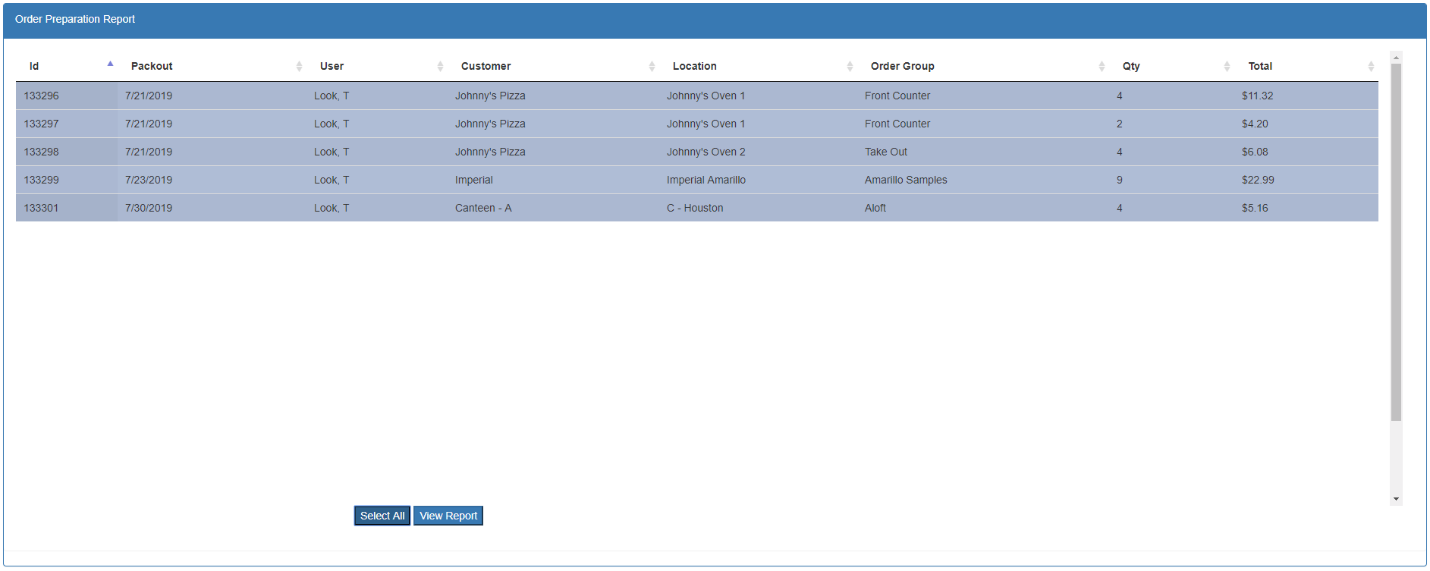Click packout date 7/30/2019
The height and width of the screenshot is (571, 1430).
point(148,208)
